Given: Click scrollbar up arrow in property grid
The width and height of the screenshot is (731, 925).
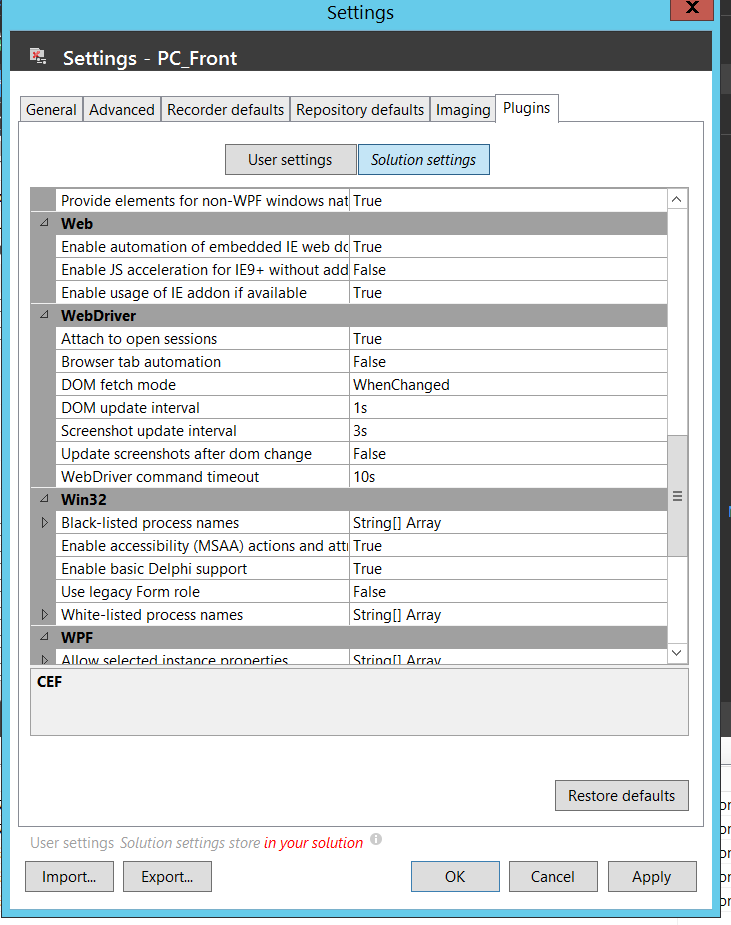Looking at the screenshot, I should pyautogui.click(x=677, y=199).
